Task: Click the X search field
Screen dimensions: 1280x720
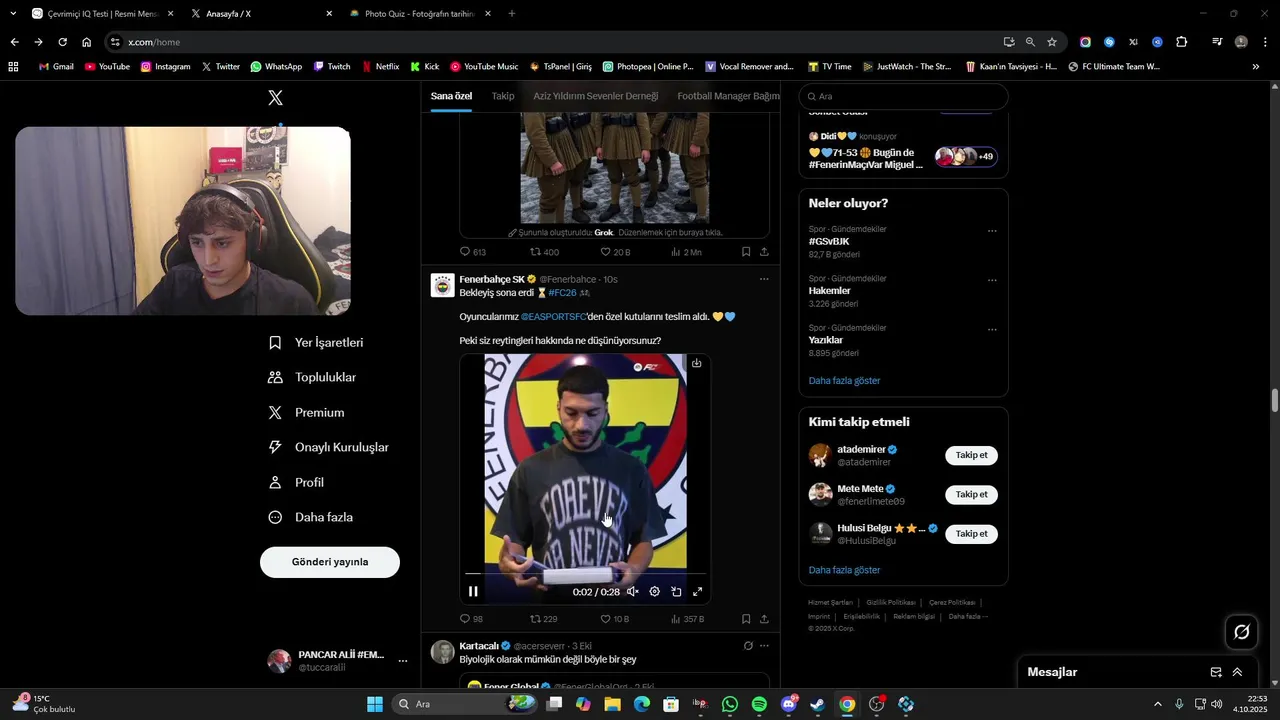Action: [903, 96]
